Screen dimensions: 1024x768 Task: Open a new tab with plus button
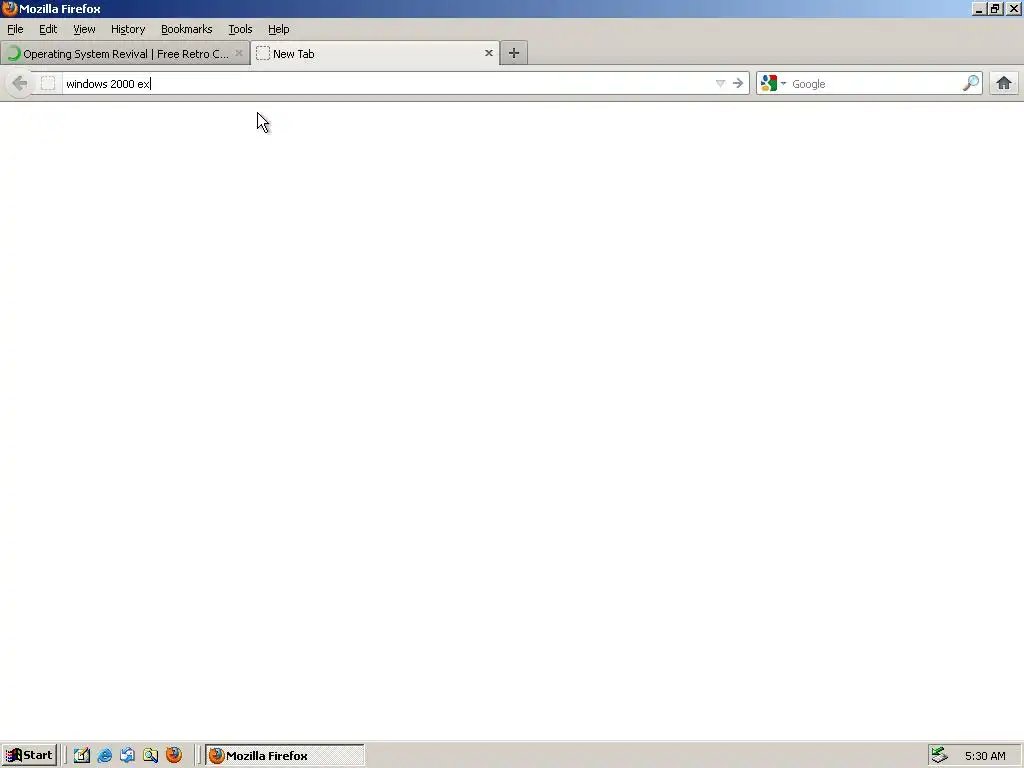(x=514, y=54)
